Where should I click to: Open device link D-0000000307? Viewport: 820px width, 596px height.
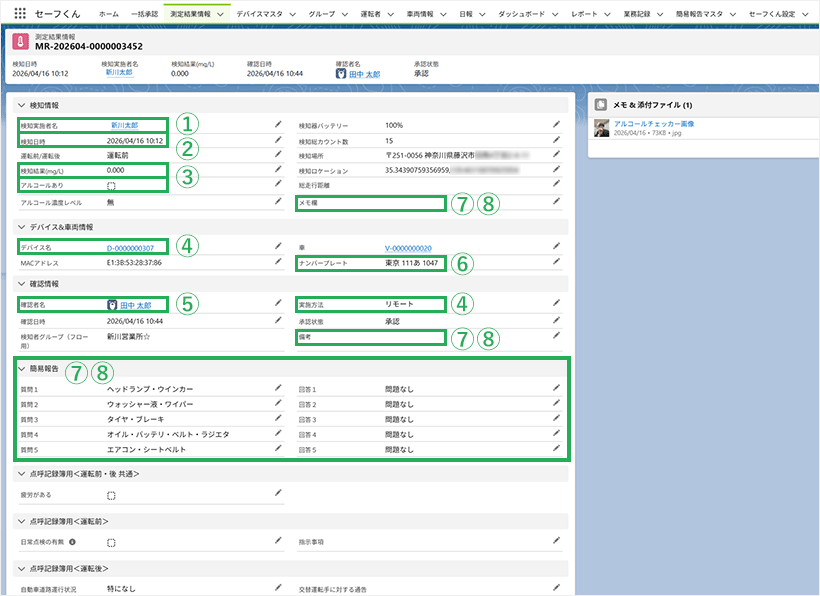point(130,248)
